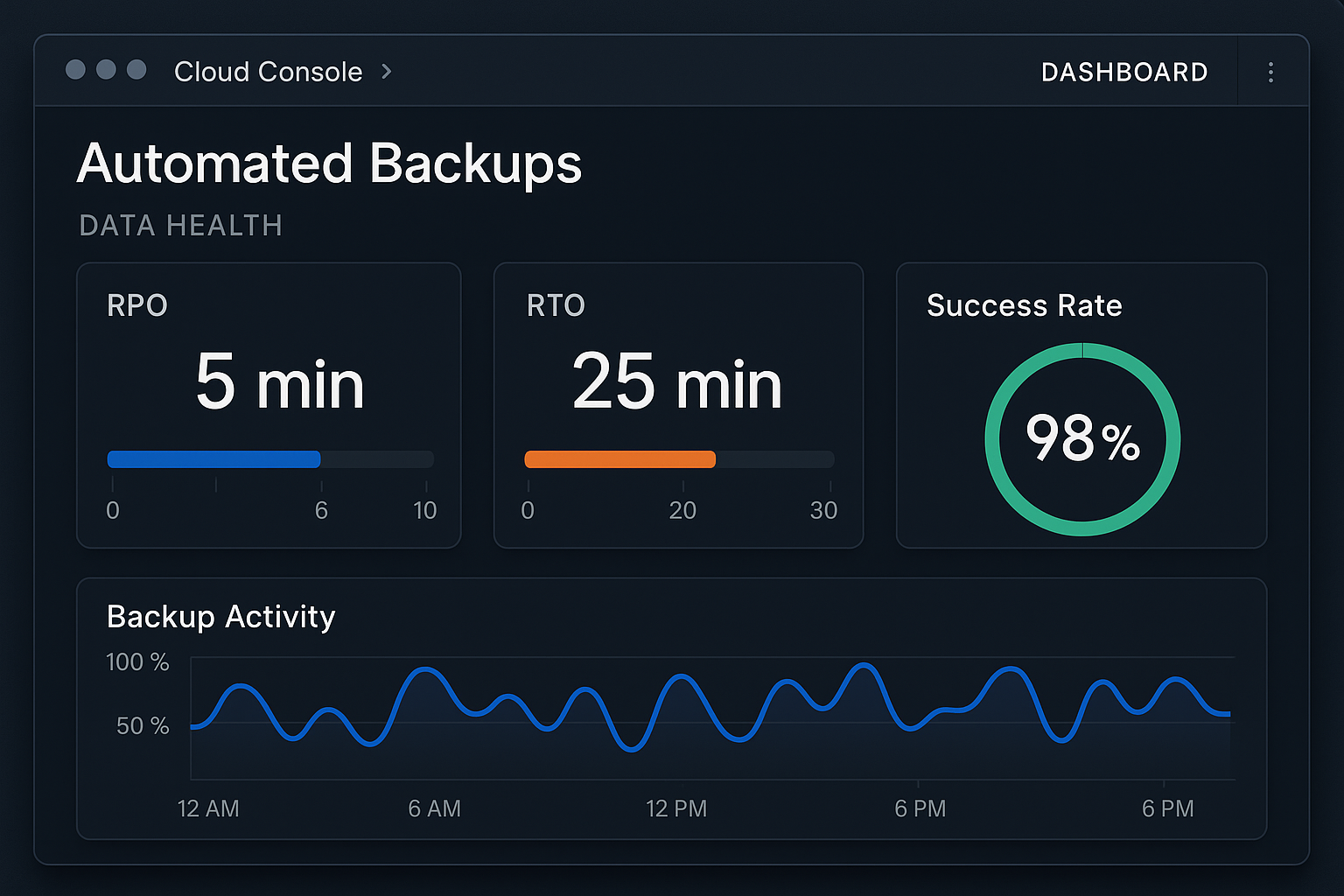Click the orange RTO gauge bar
The width and height of the screenshot is (1344, 896).
tap(619, 458)
